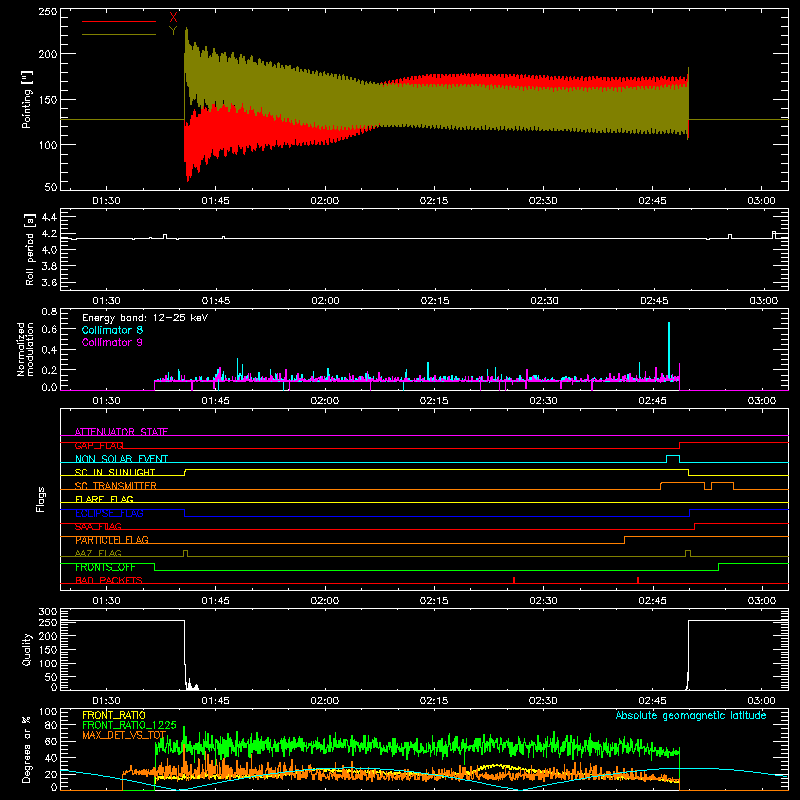The height and width of the screenshot is (800, 800).
Task: Click the 02:45 tick under Flags plot
Action: point(652,601)
